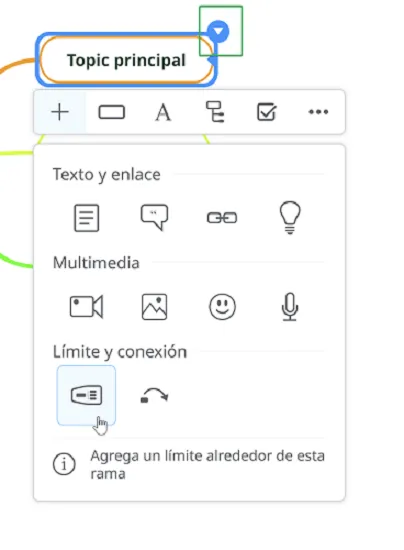Toggle the task checkbox icon in toolbar
404x550 pixels.
267,112
